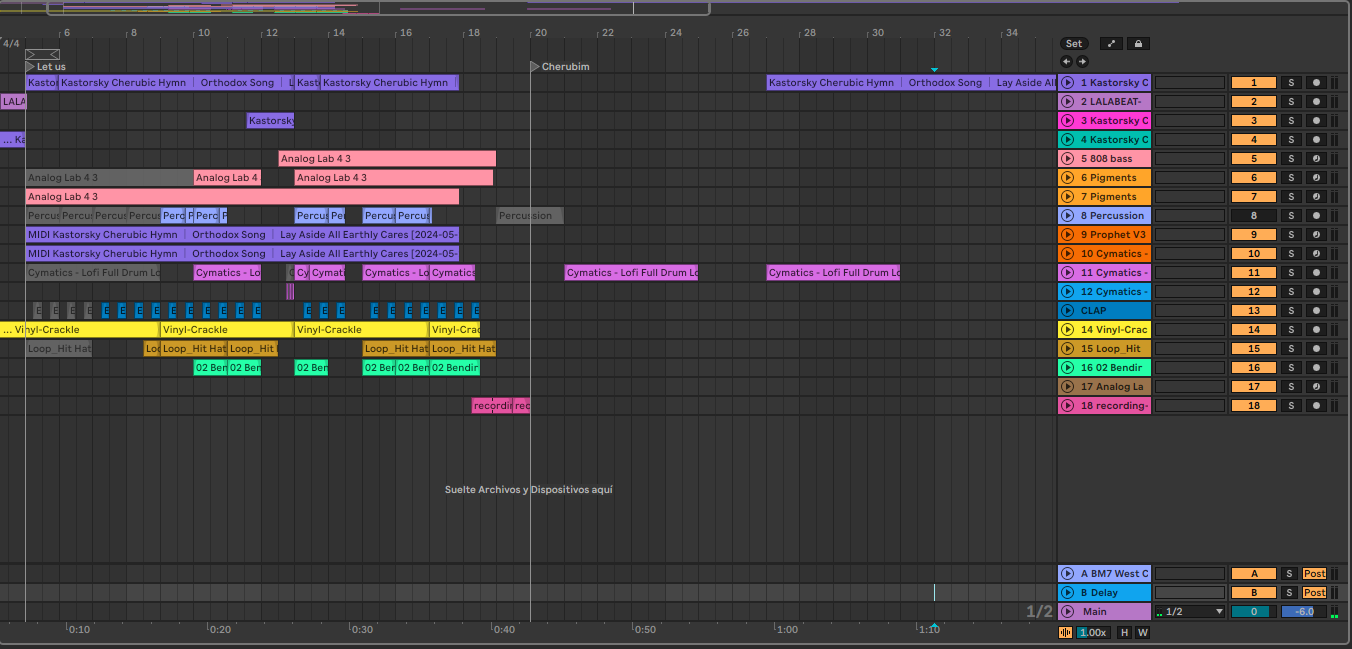Toggle track activator 18
The height and width of the screenshot is (649, 1352).
(x=1253, y=406)
